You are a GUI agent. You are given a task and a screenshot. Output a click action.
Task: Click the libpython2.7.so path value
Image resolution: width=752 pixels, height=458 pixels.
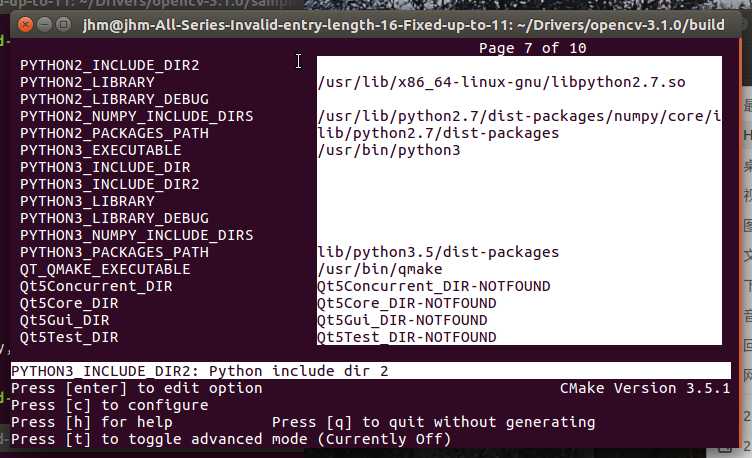pos(501,82)
